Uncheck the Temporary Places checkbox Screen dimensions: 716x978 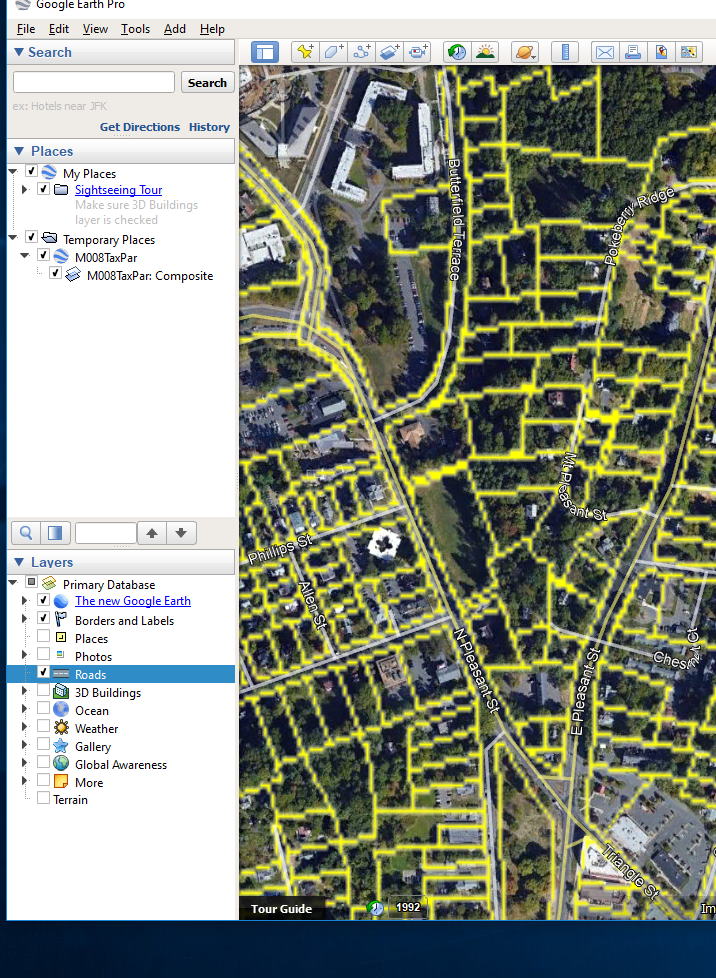click(31, 237)
